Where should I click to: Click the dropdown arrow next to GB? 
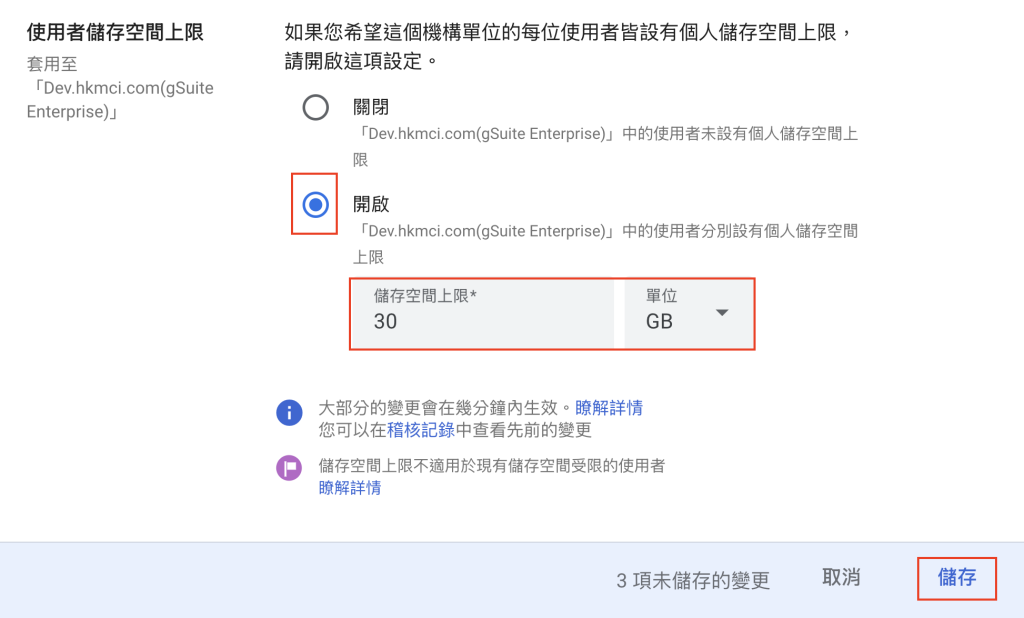[722, 313]
